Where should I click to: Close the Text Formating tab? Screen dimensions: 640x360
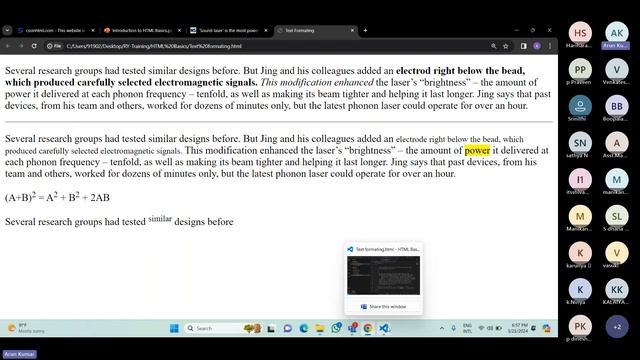(353, 30)
